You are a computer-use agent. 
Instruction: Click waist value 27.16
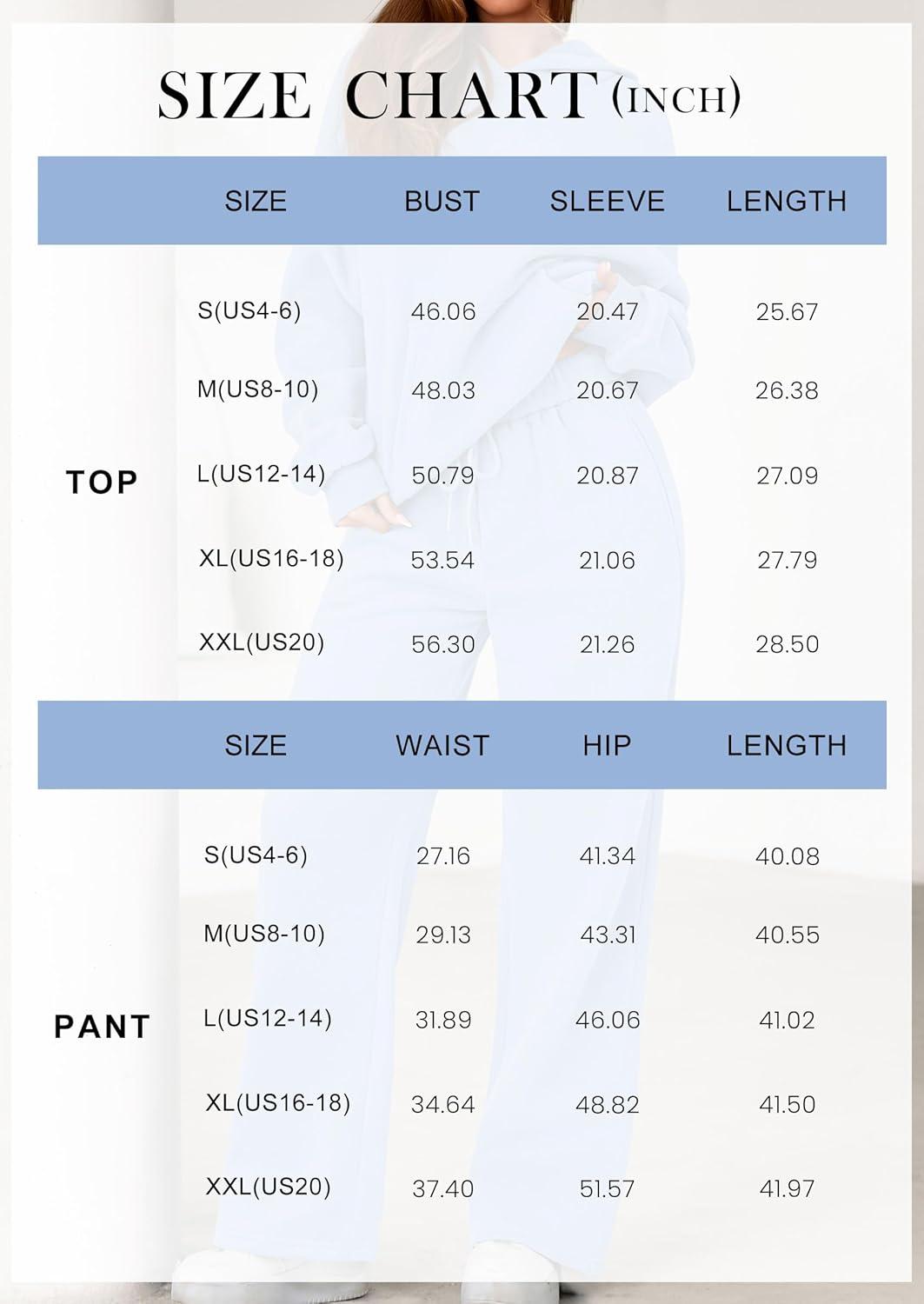pos(442,856)
